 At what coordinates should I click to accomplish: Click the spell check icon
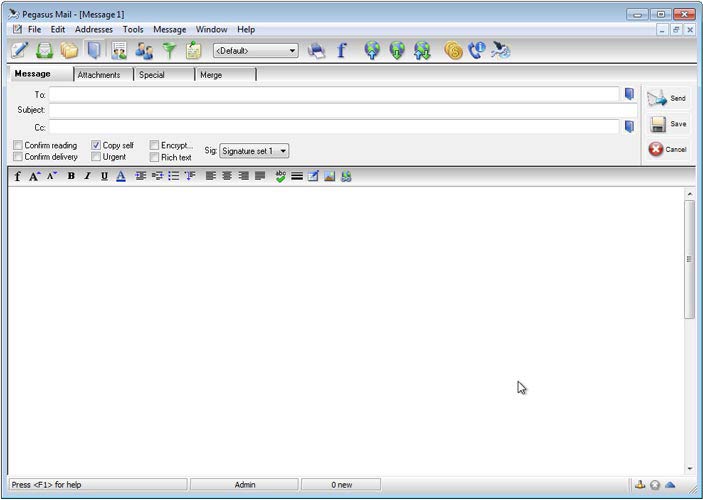[x=281, y=176]
